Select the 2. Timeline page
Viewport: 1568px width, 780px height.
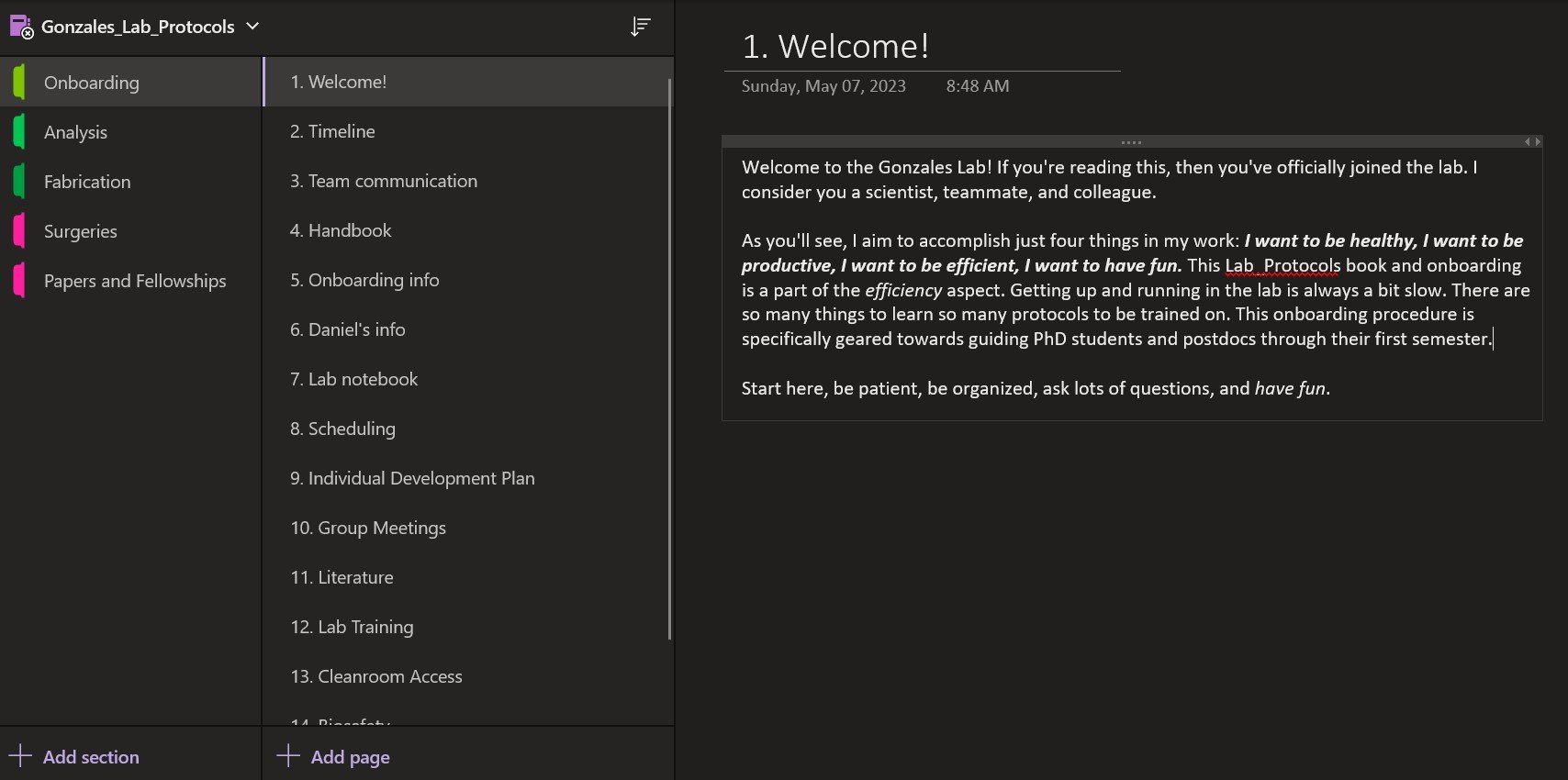[x=465, y=131]
